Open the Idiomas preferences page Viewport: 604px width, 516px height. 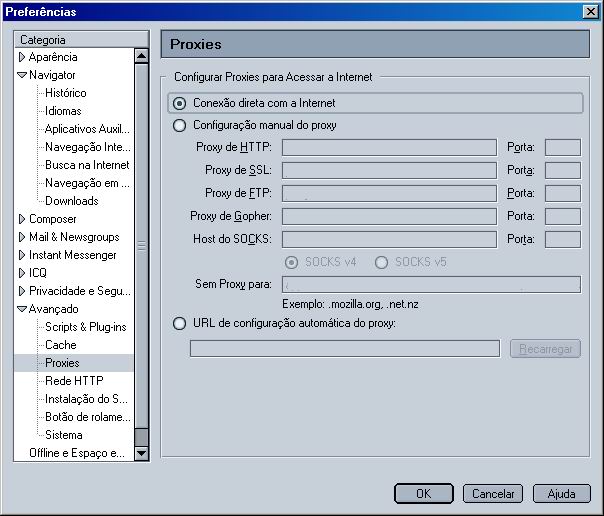tap(63, 111)
